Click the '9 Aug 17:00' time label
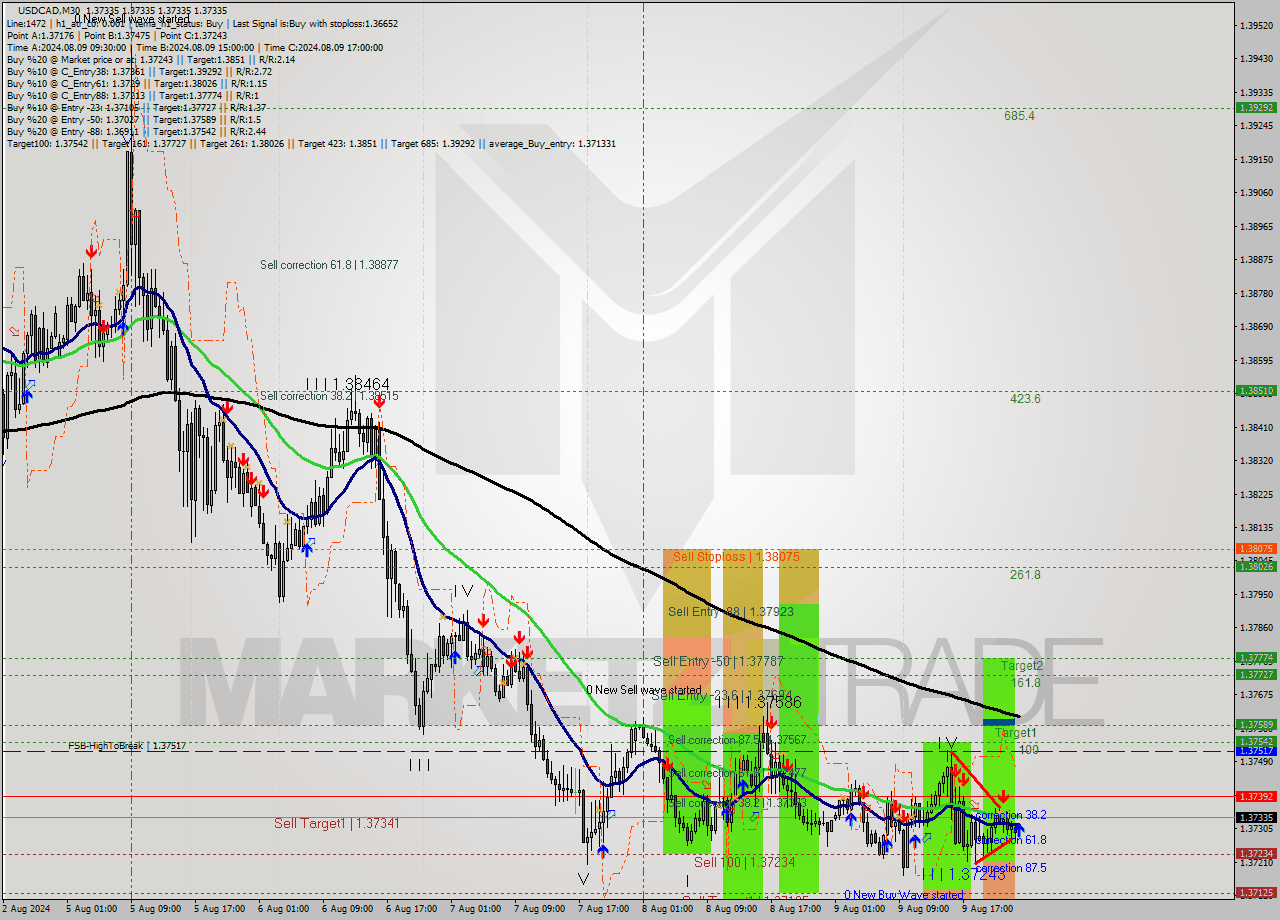The height and width of the screenshot is (920, 1280). point(989,910)
